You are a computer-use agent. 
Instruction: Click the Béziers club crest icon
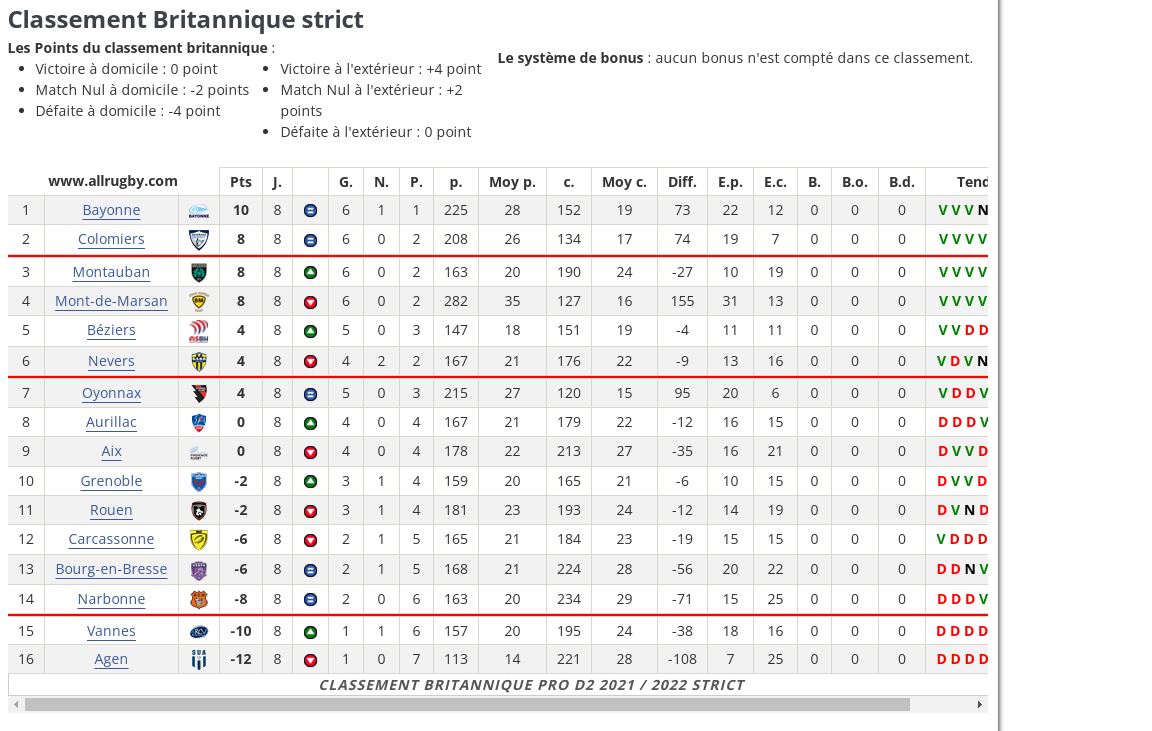click(x=199, y=330)
